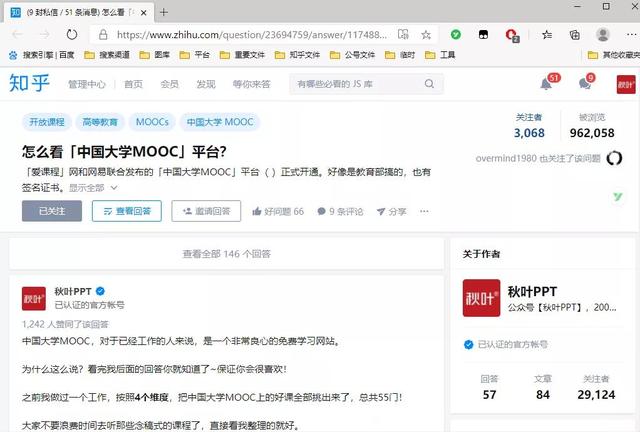640x432 pixels.
Task: Select the MOOCs topic tag
Action: point(152,122)
